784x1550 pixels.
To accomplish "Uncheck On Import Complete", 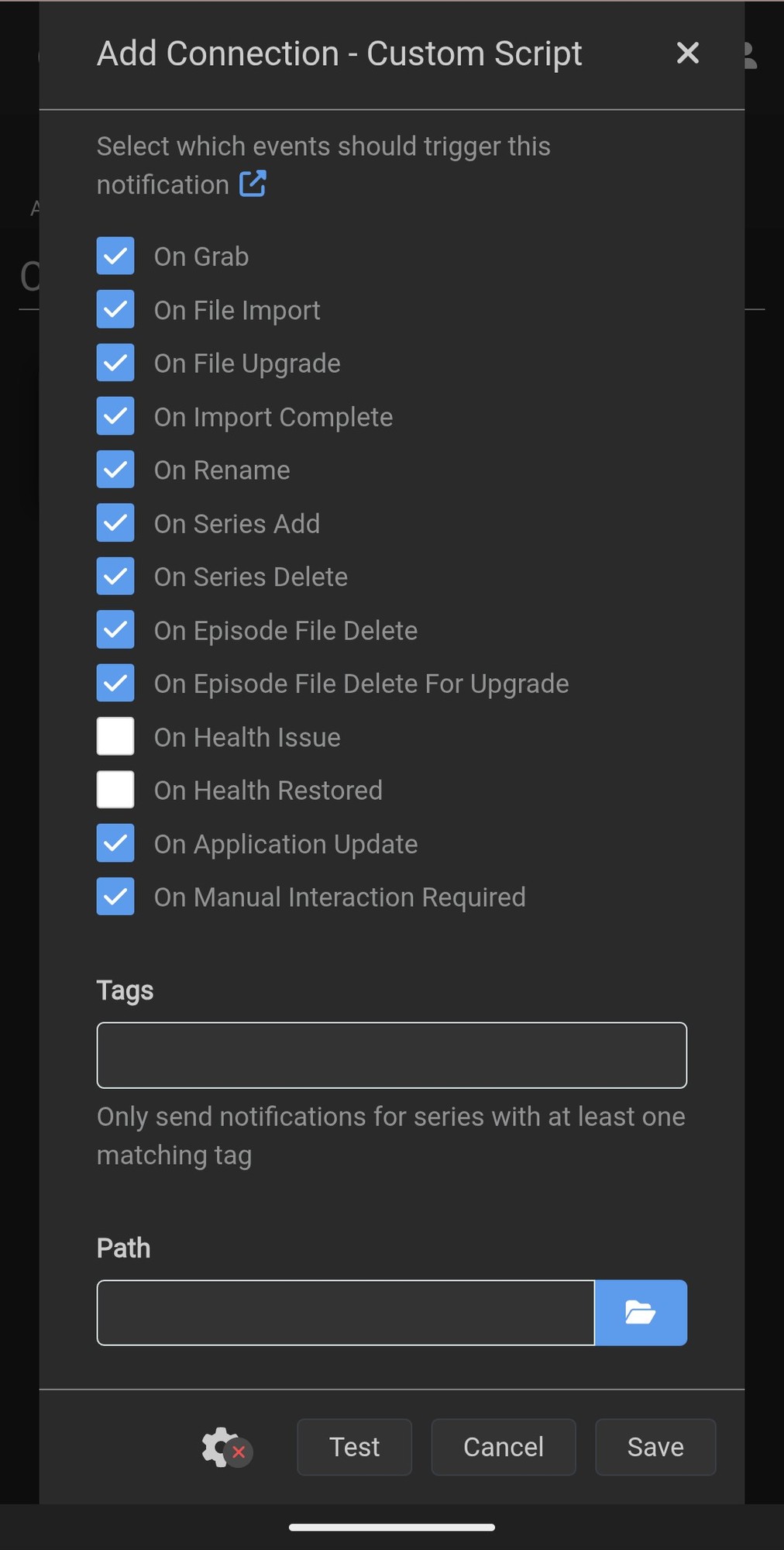I will (x=115, y=416).
